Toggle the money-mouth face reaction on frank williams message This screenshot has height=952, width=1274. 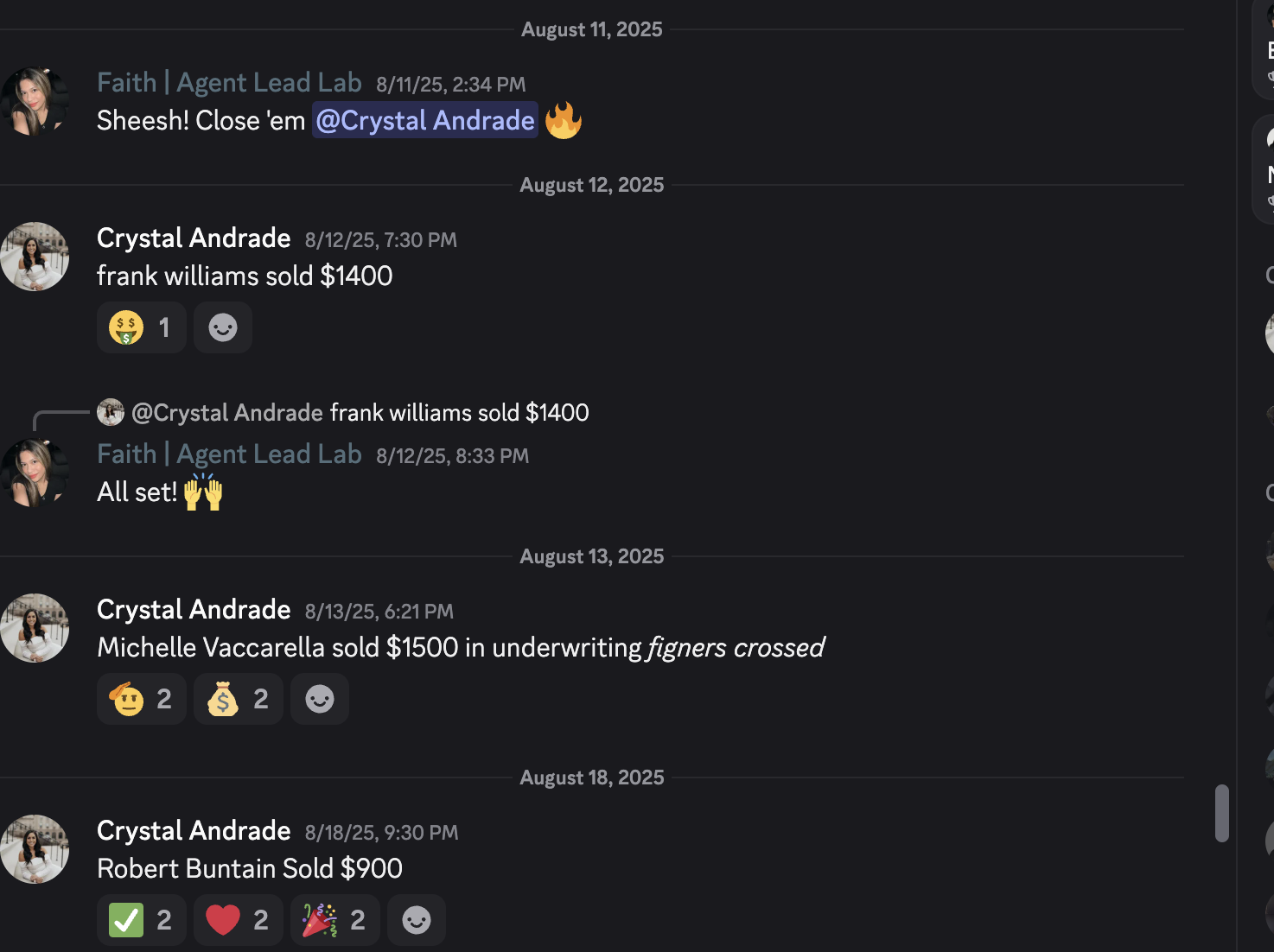point(142,327)
